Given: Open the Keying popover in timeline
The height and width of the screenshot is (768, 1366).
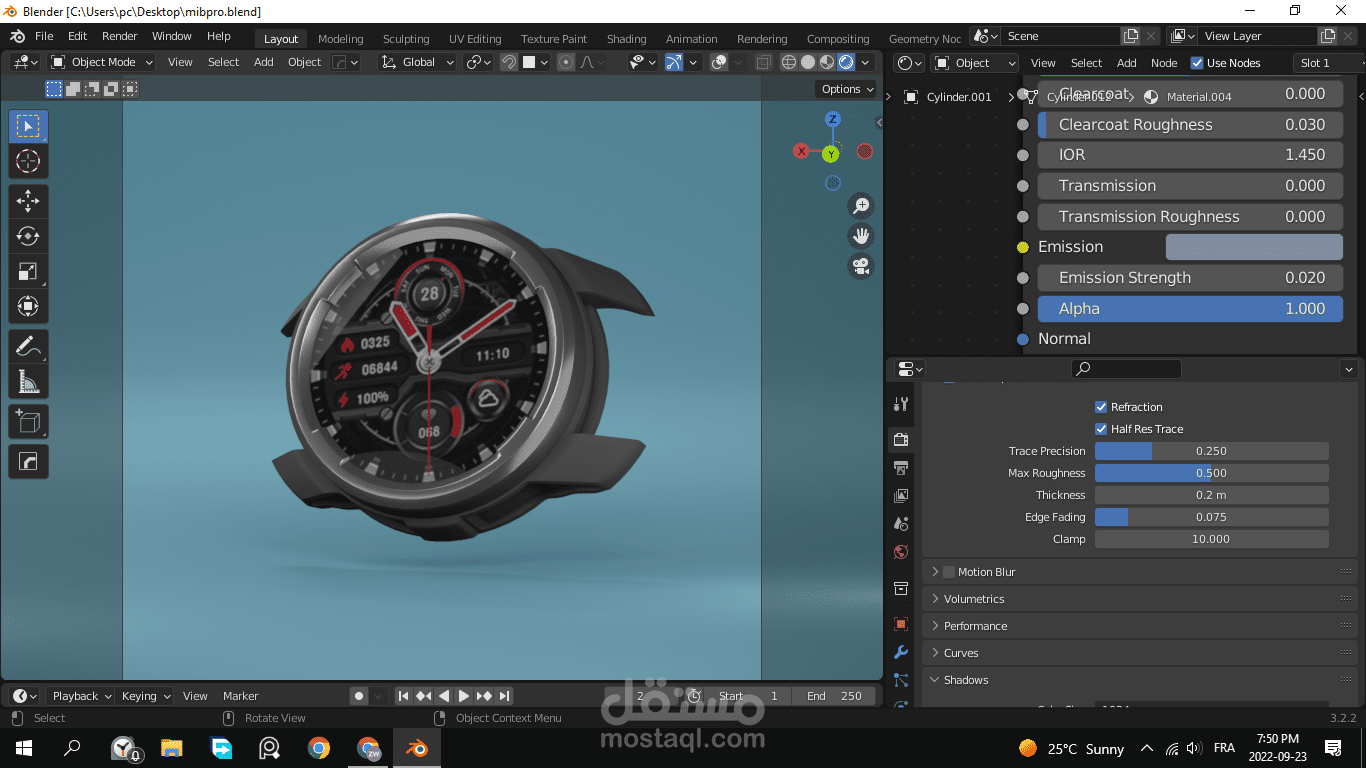Looking at the screenshot, I should pyautogui.click(x=145, y=696).
